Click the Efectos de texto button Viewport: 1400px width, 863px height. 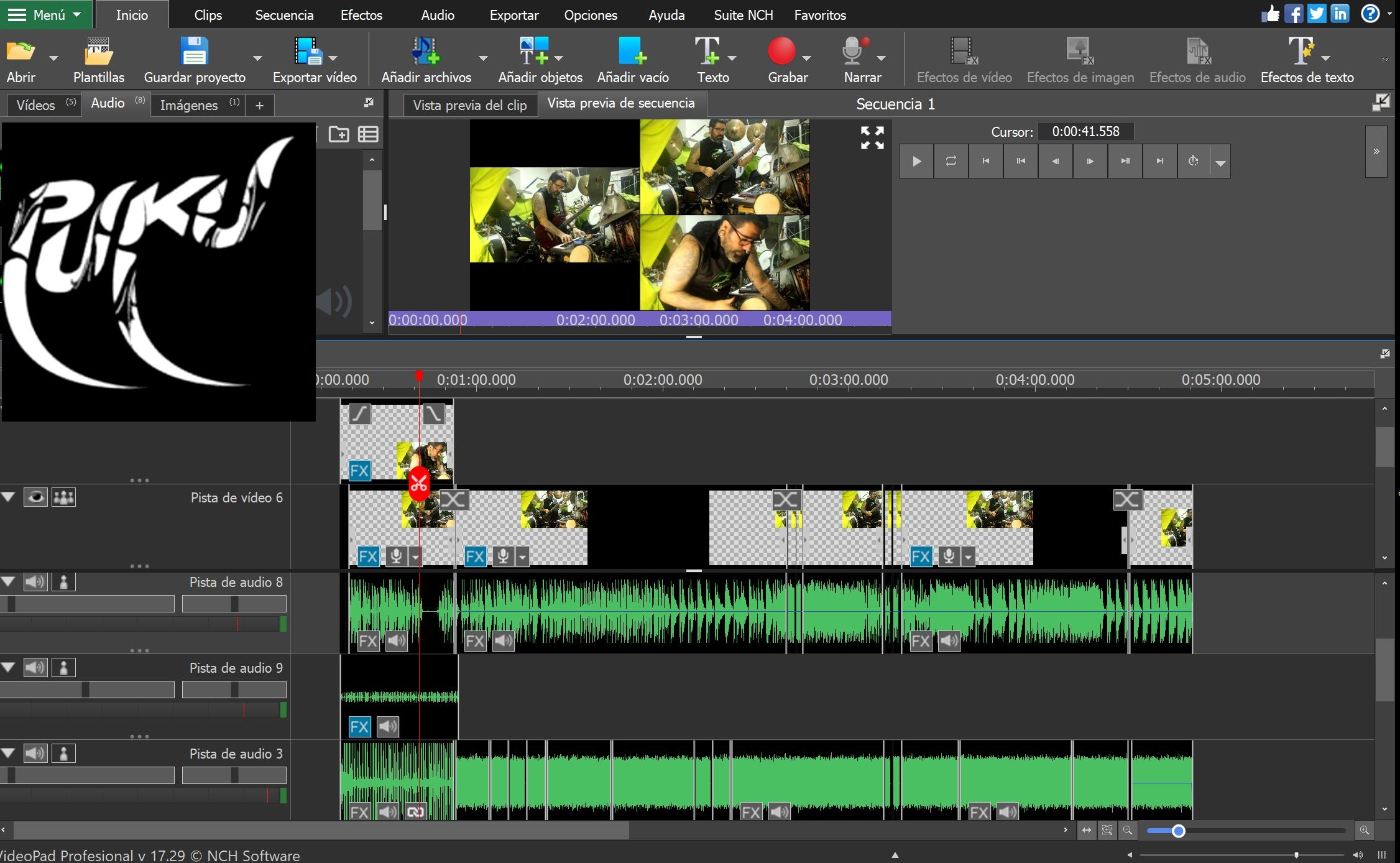pos(1307,60)
